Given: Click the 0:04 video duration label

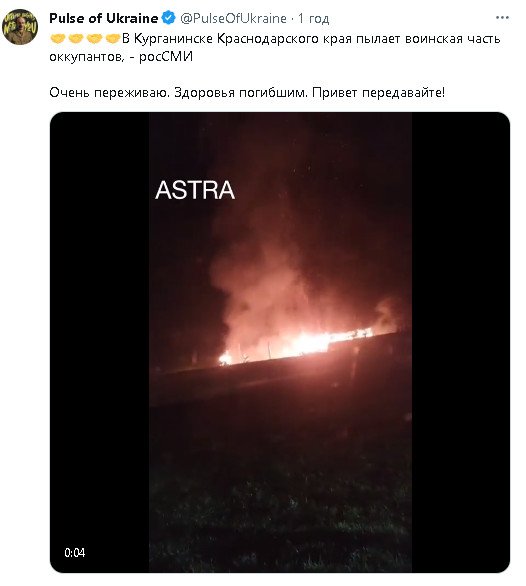Looking at the screenshot, I should tap(75, 552).
